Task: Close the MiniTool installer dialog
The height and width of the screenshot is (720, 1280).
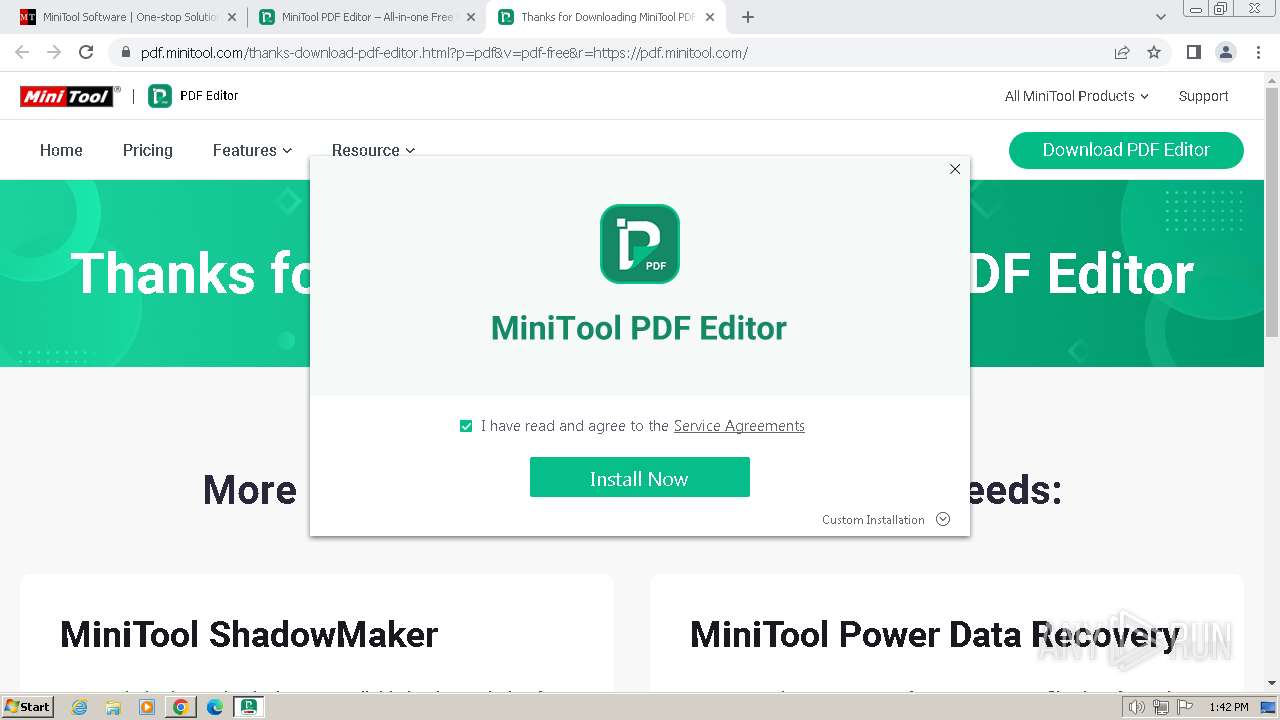Action: click(955, 169)
